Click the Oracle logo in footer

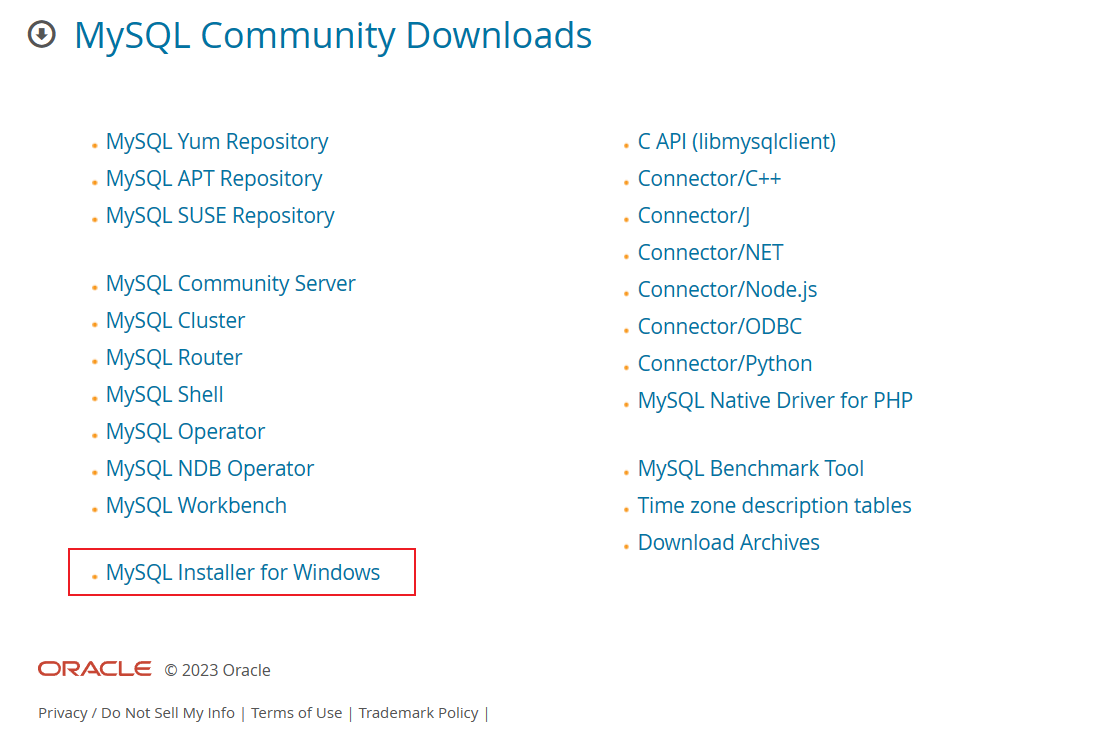95,669
